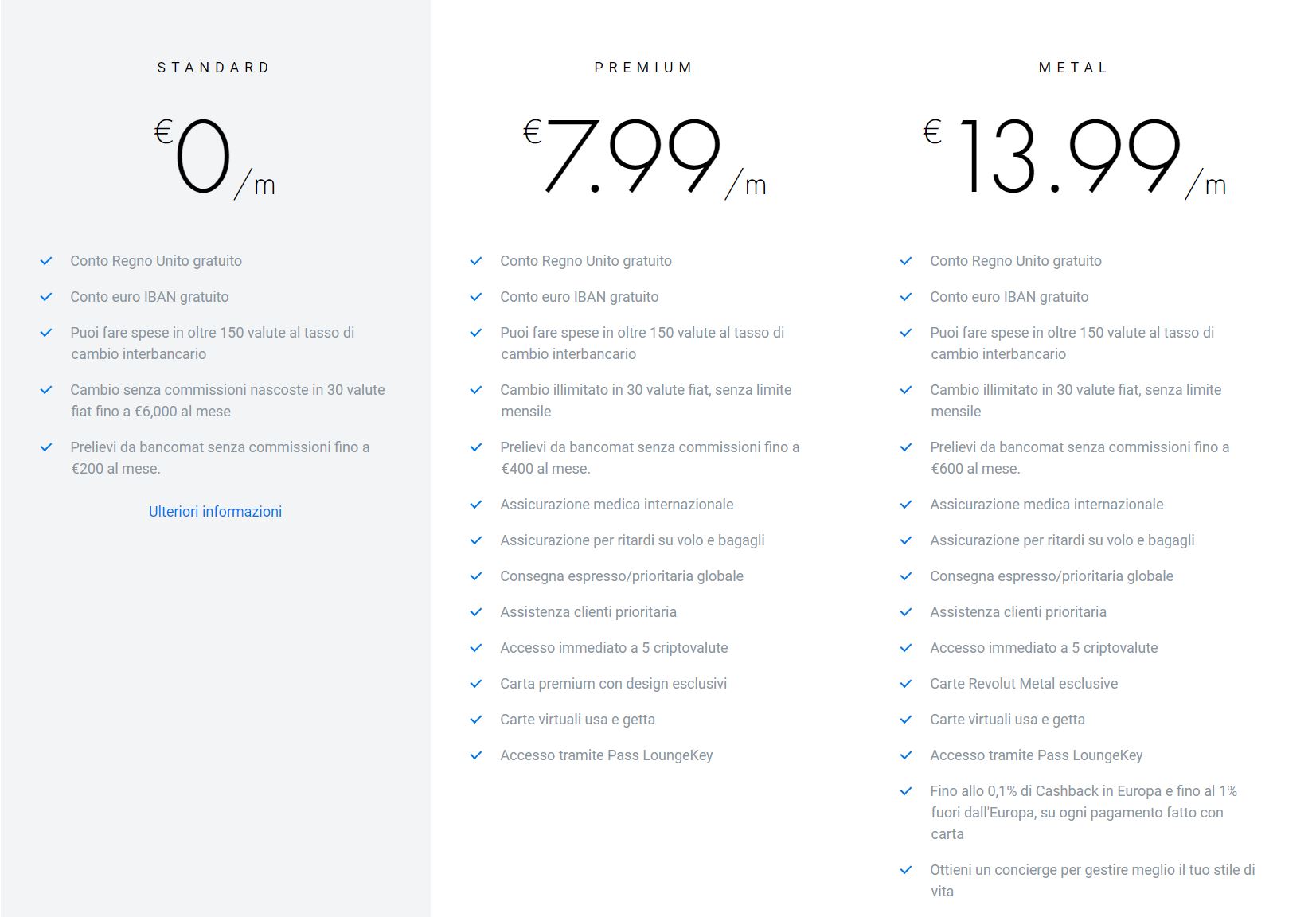Select the PREMIUM plan heading

(644, 68)
